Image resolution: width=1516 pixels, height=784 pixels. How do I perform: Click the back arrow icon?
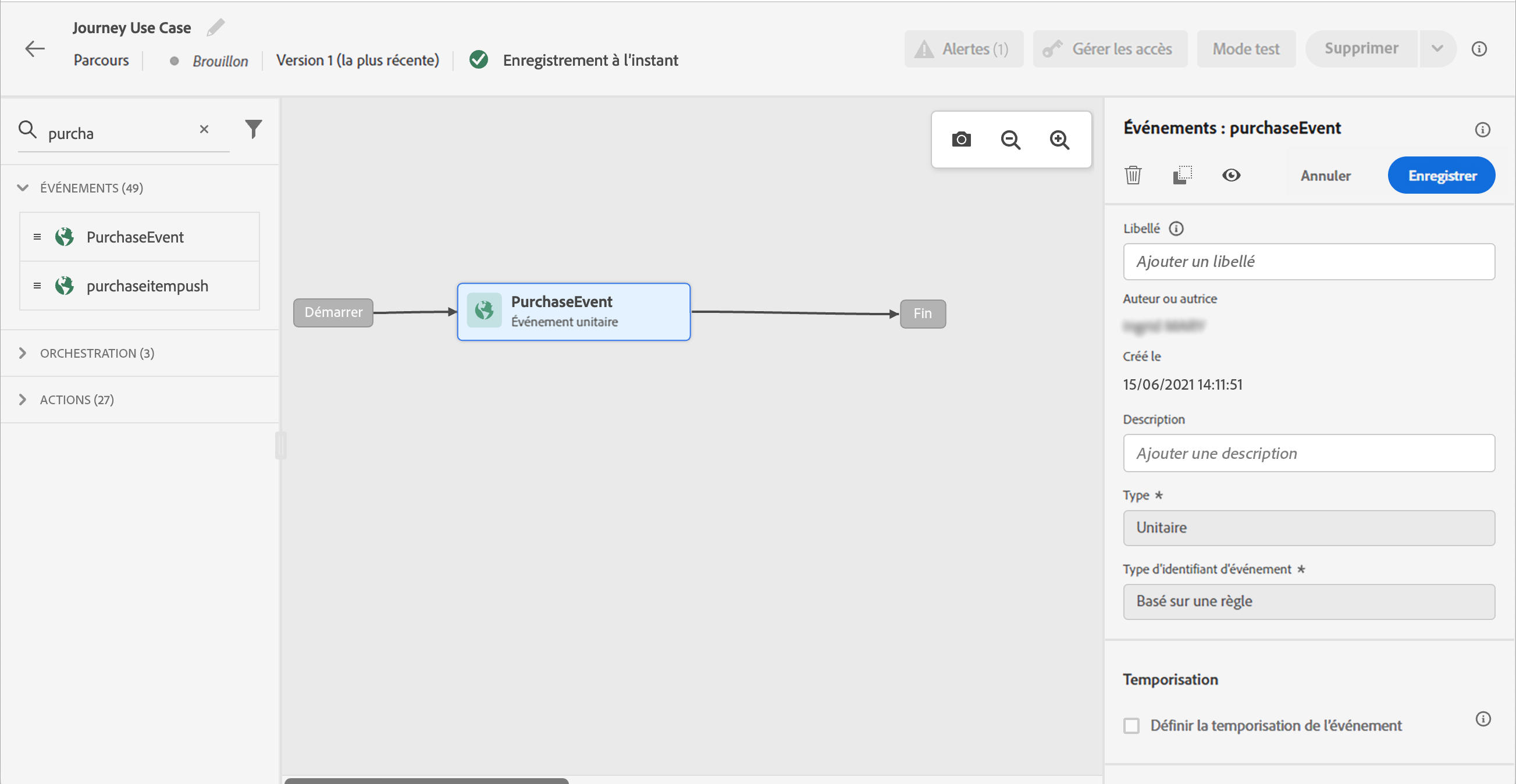[x=35, y=49]
